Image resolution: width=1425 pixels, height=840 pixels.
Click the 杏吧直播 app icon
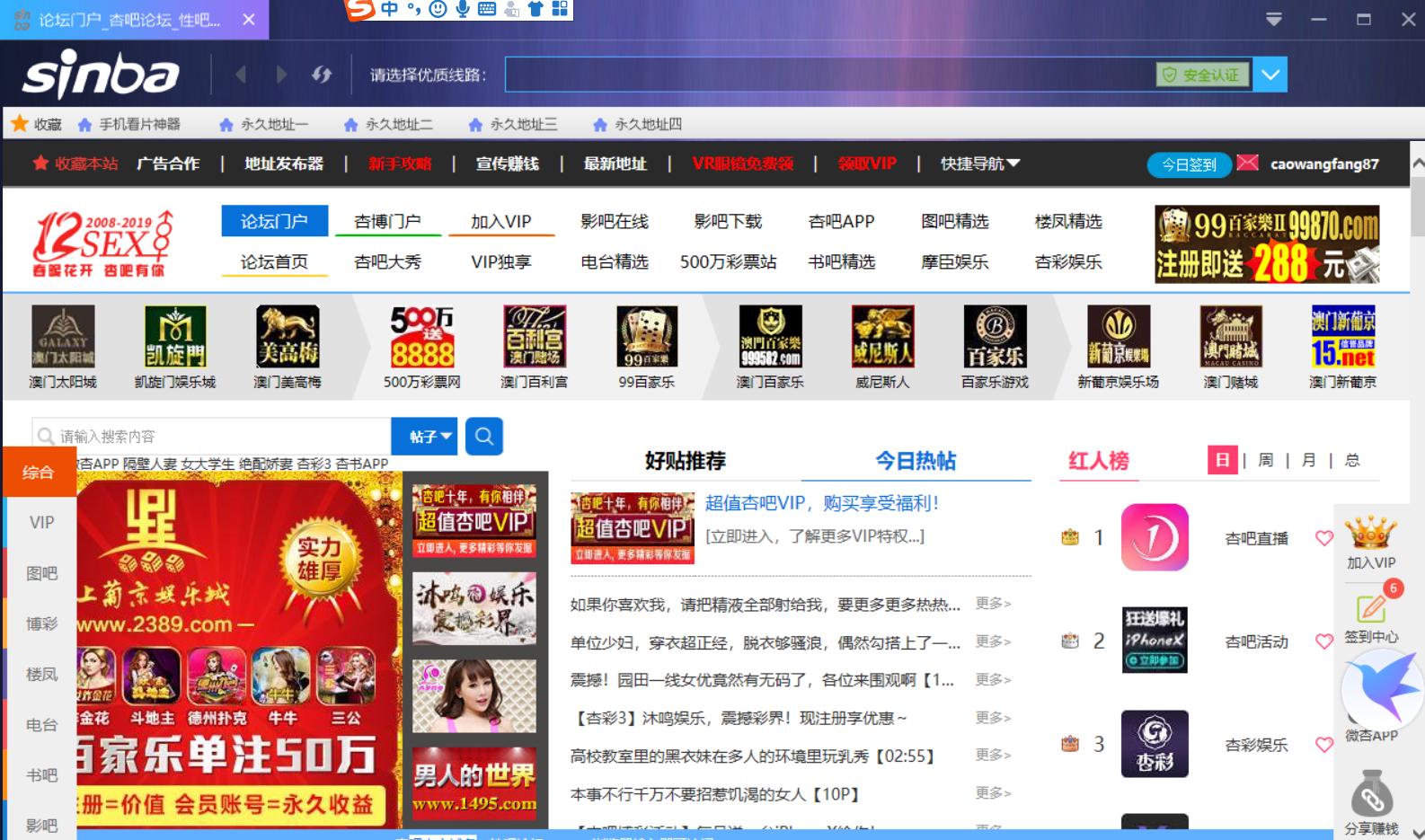pyautogui.click(x=1155, y=537)
